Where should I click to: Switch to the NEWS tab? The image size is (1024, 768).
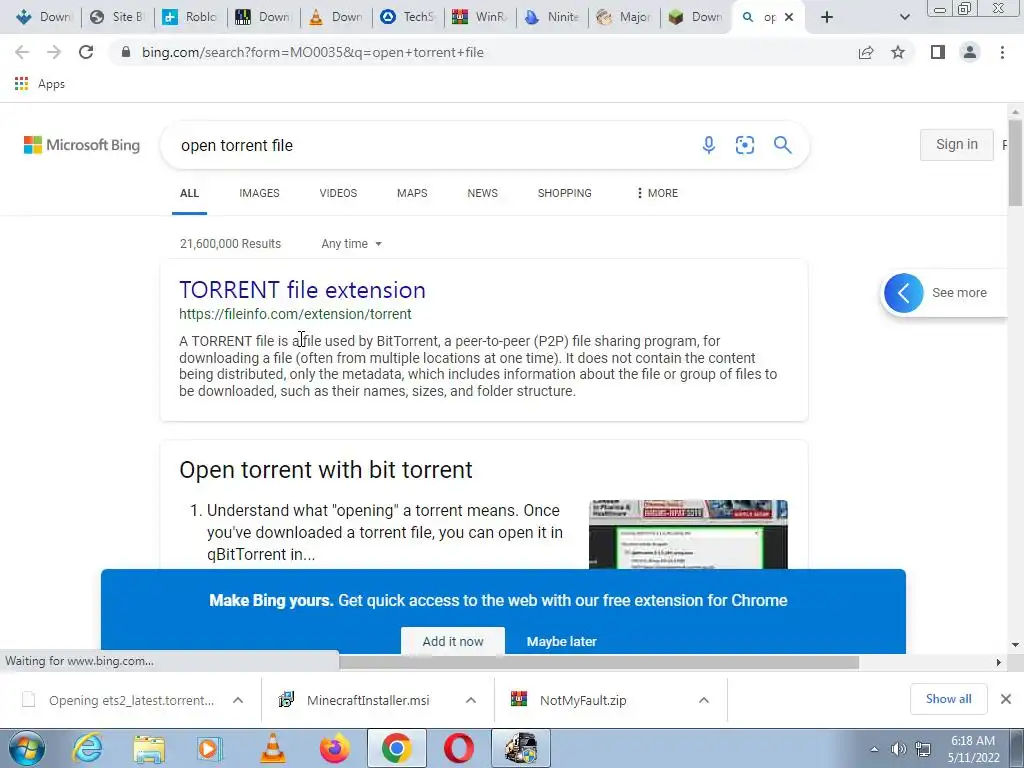tap(483, 193)
